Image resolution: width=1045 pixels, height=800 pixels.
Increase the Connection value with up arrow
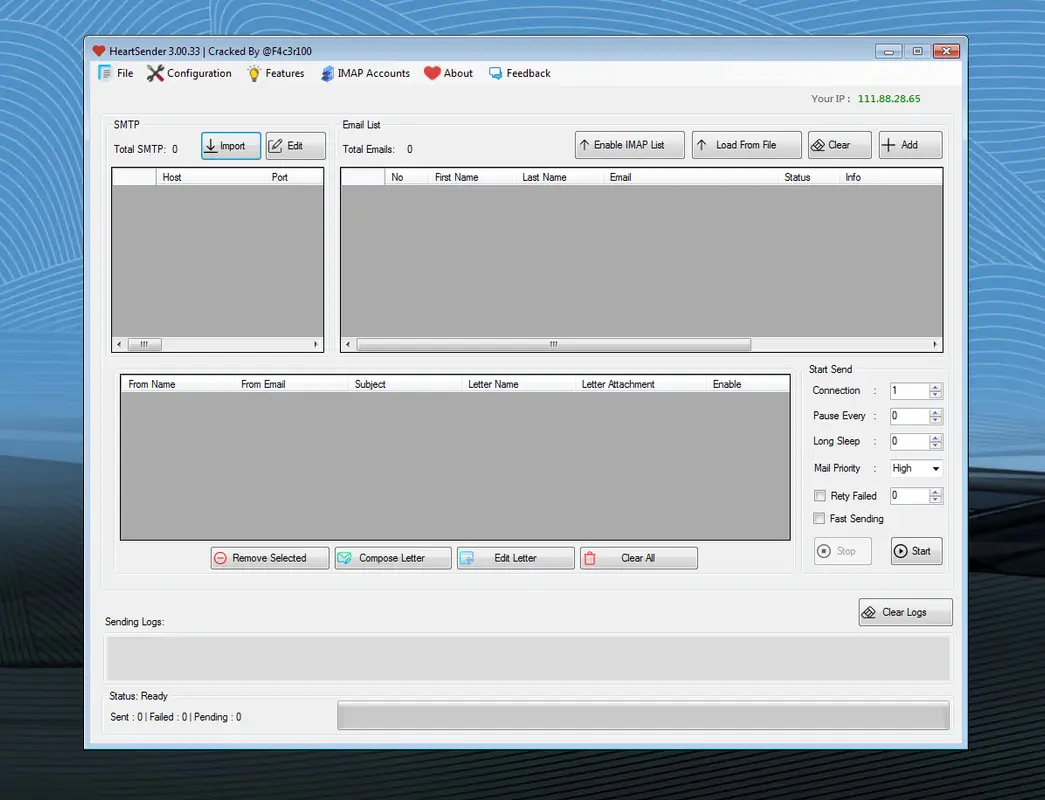(x=935, y=387)
